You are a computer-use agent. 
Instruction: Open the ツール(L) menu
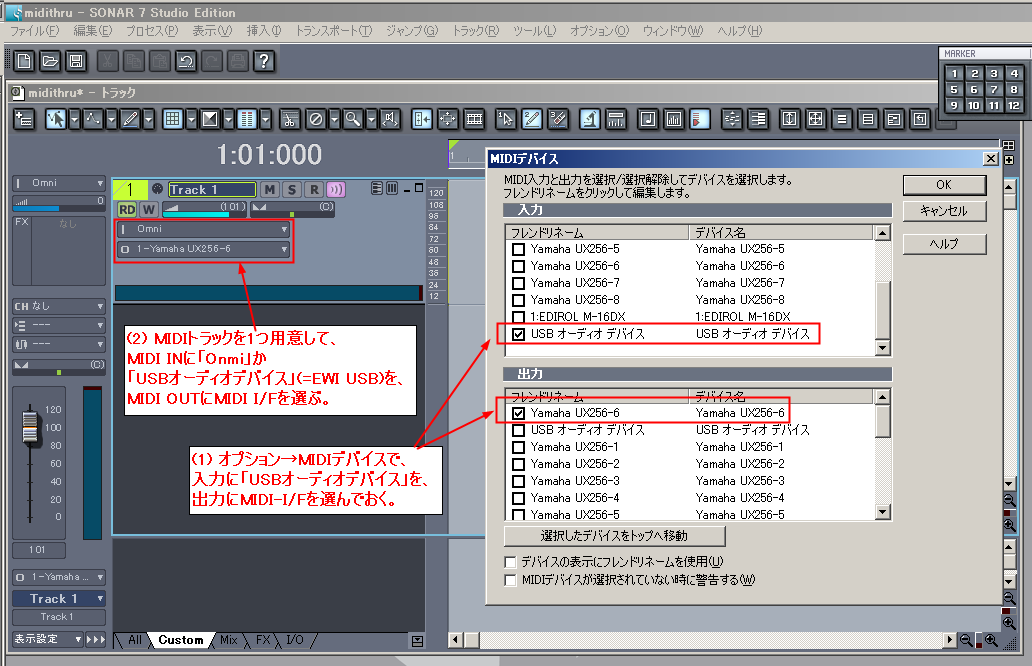click(x=534, y=31)
